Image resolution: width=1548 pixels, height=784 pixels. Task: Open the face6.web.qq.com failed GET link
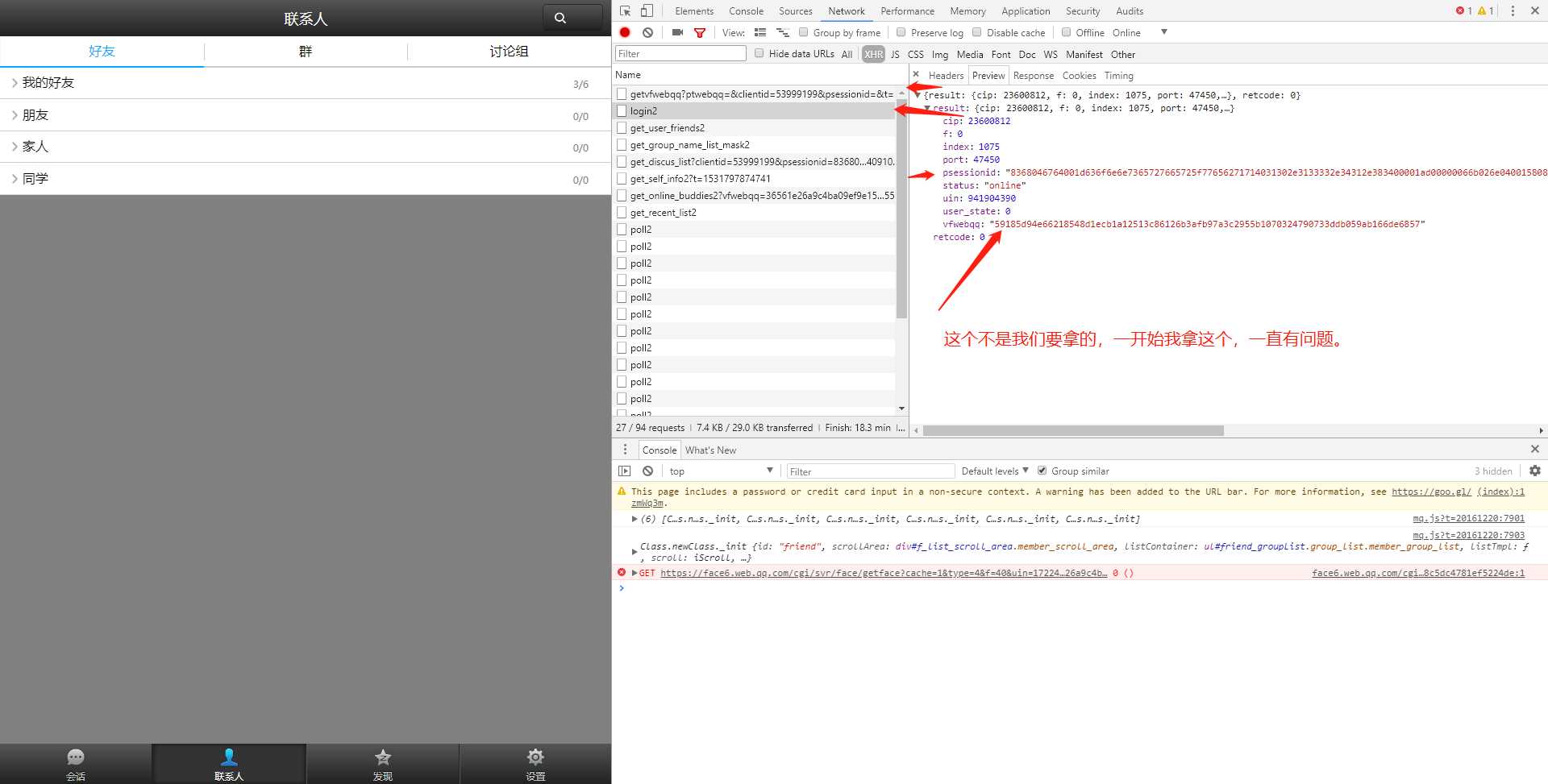coord(884,573)
